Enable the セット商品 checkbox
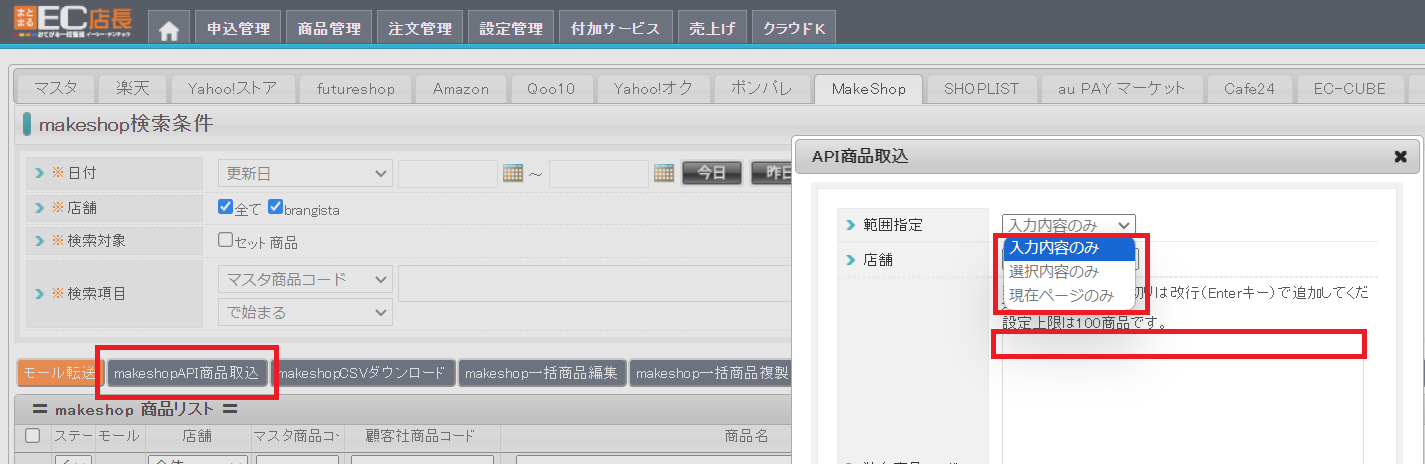The width and height of the screenshot is (1425, 466). pos(225,240)
